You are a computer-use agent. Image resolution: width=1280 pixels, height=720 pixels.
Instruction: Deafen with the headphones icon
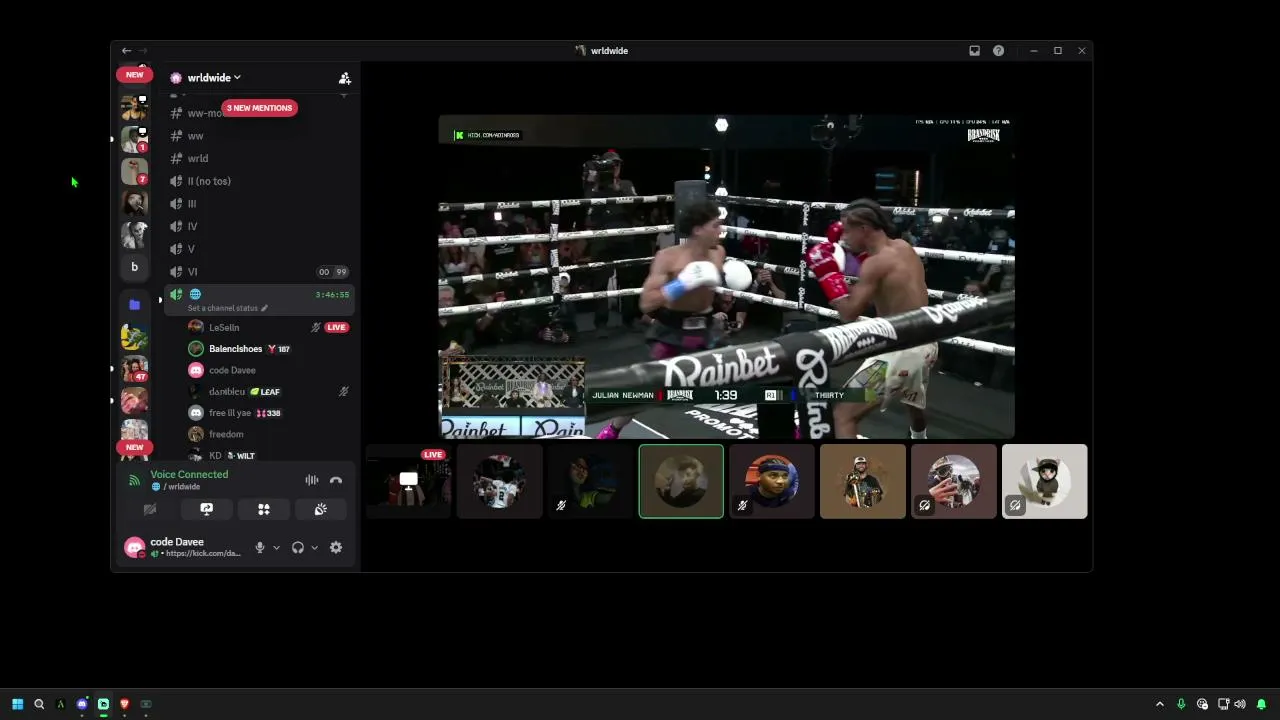click(x=298, y=548)
